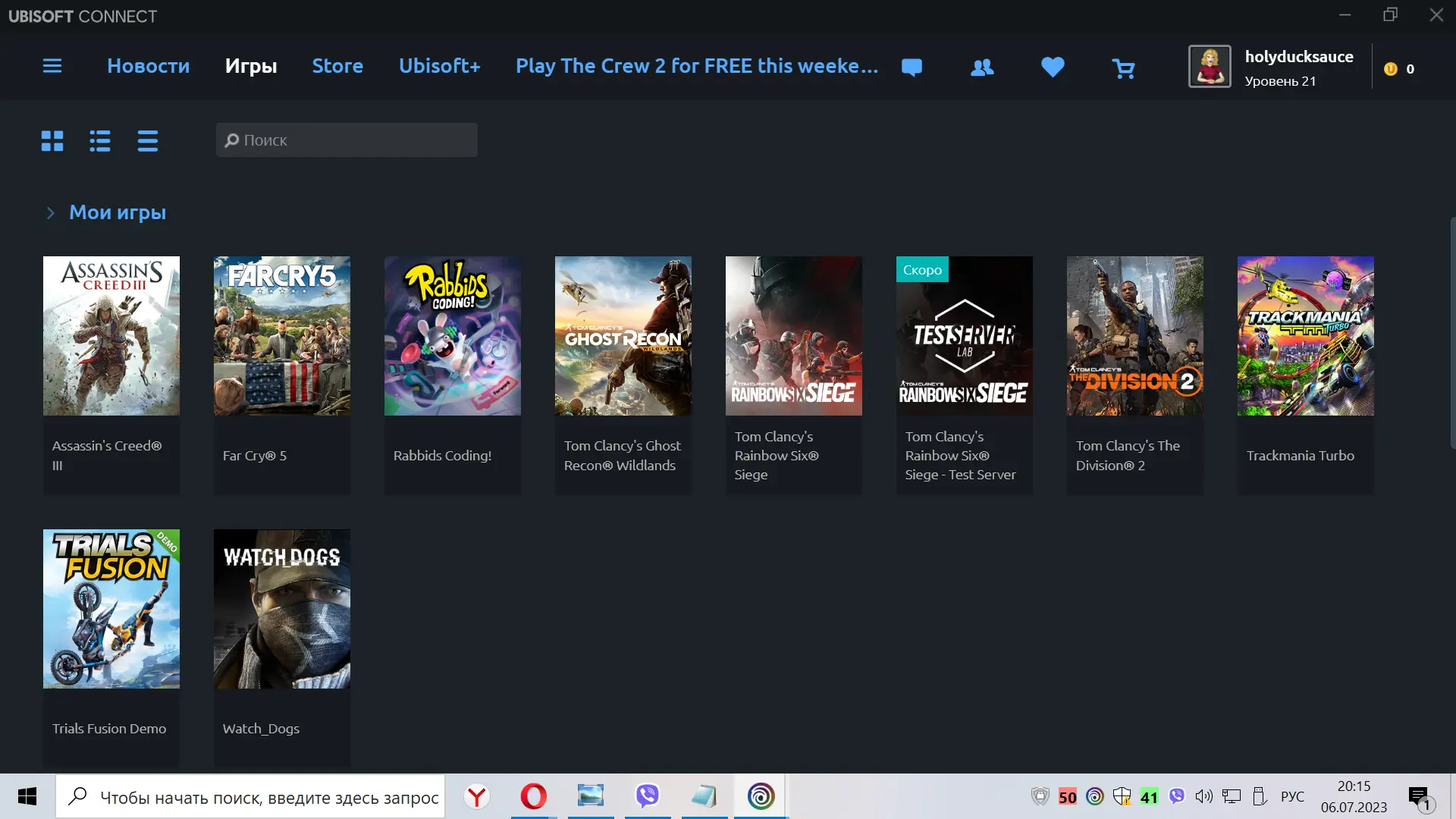Open the hamburger main menu
Image resolution: width=1456 pixels, height=819 pixels.
pyautogui.click(x=52, y=66)
